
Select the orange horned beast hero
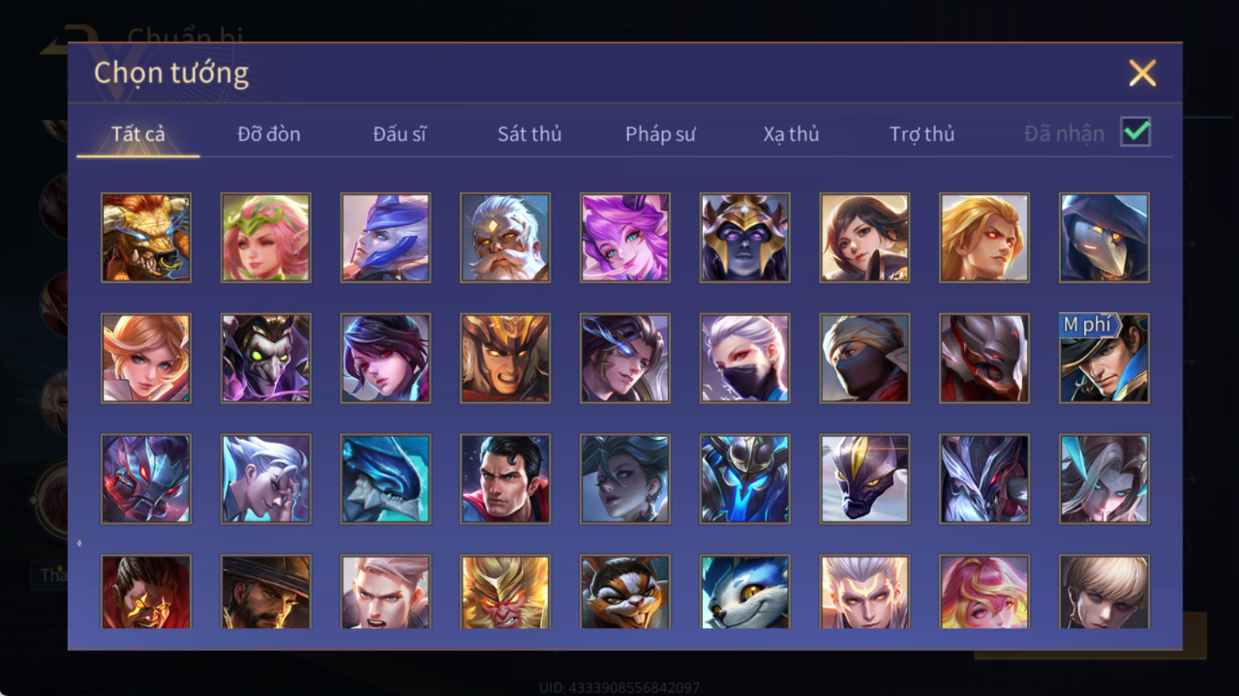[x=146, y=238]
